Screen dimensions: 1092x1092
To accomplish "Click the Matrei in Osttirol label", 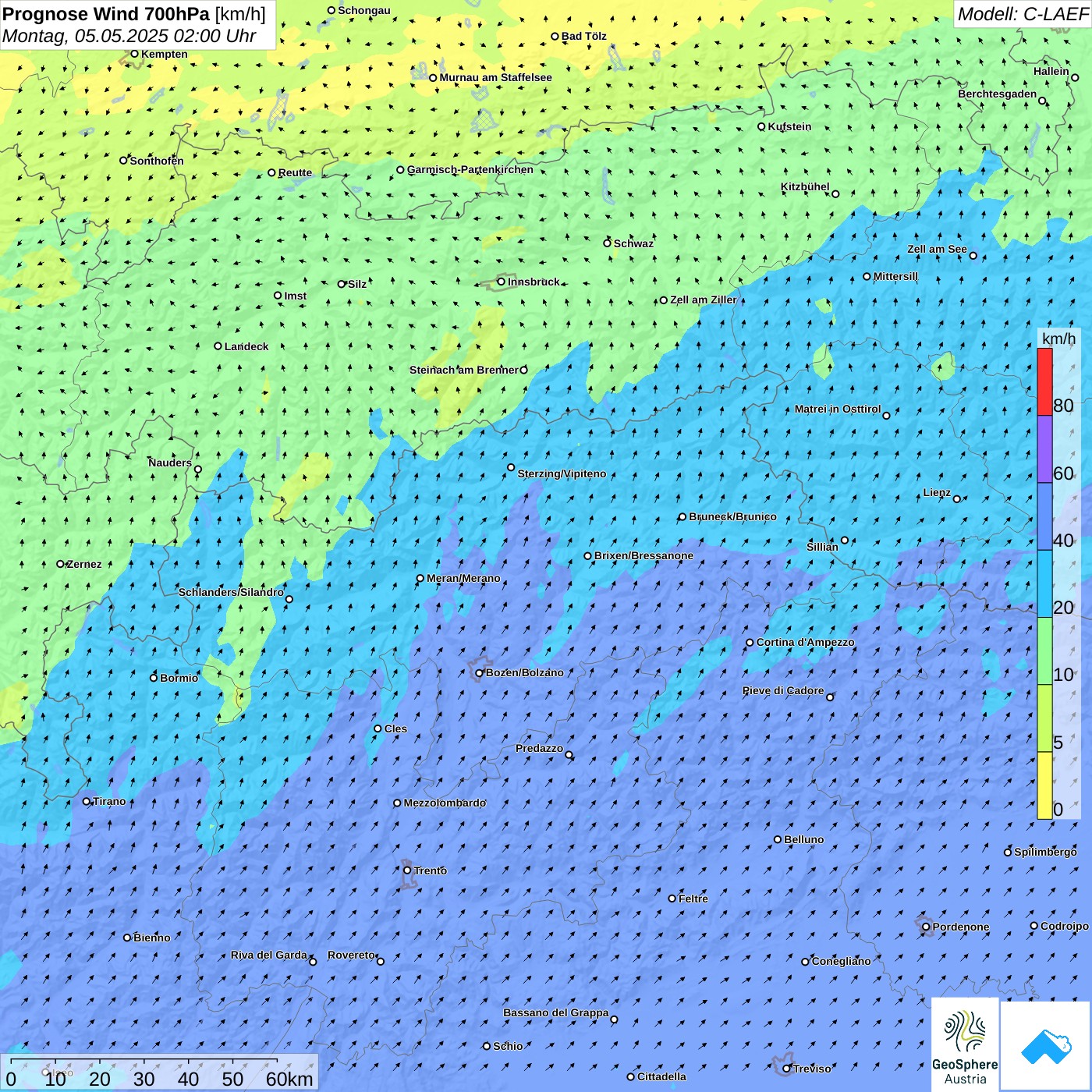I will tap(838, 409).
